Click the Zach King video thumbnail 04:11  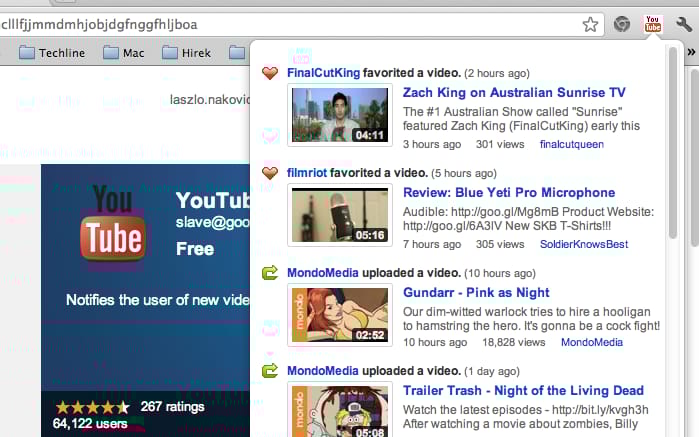340,115
